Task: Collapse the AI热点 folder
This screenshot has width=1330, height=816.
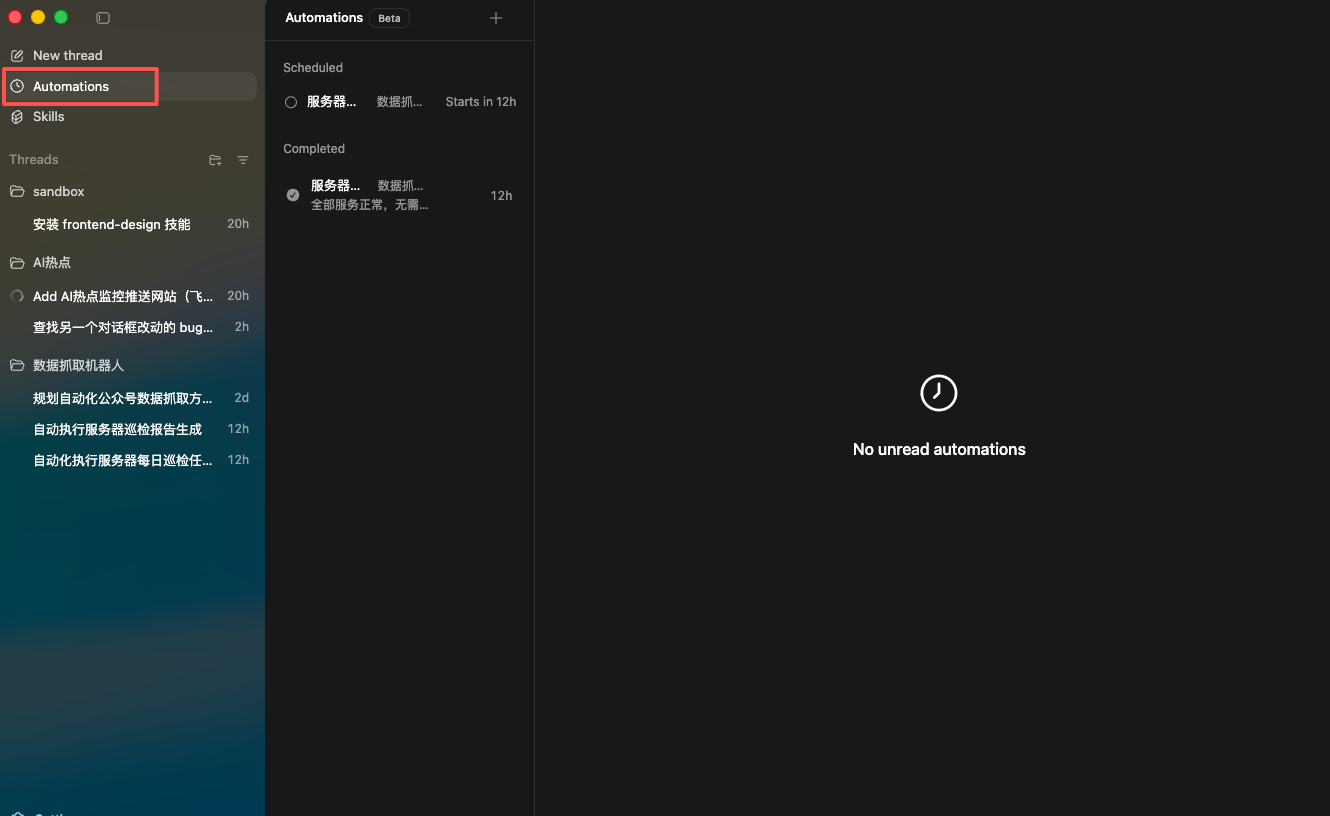Action: 51,262
